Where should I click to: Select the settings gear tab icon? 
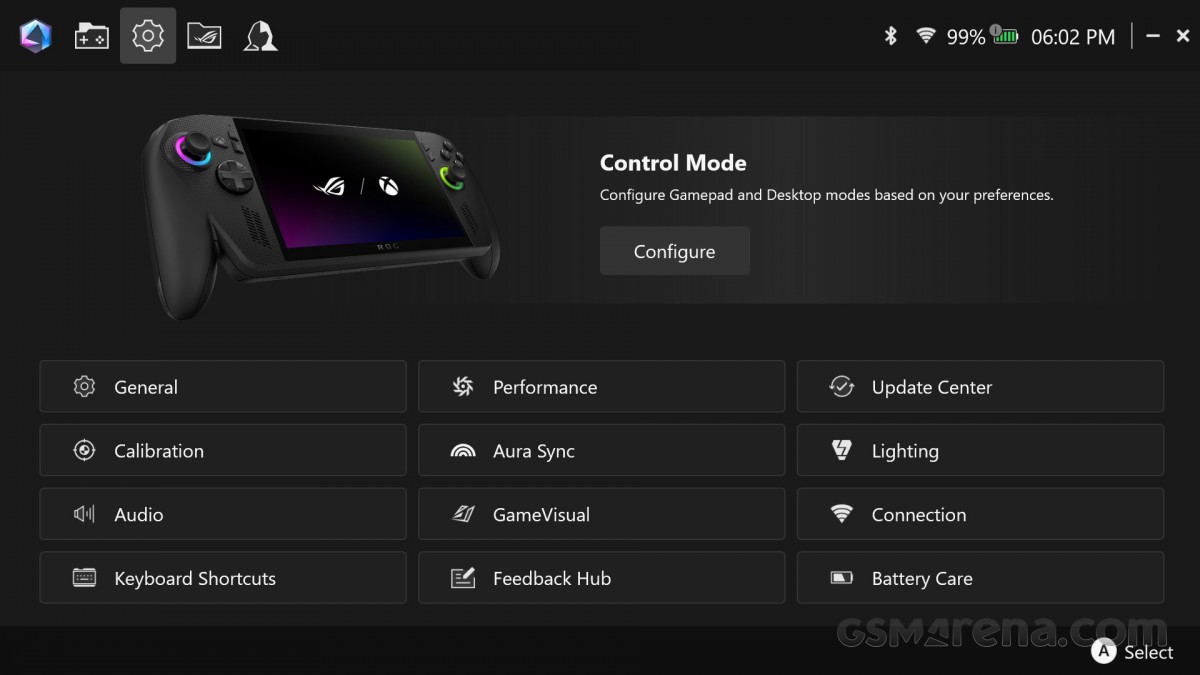coord(148,36)
